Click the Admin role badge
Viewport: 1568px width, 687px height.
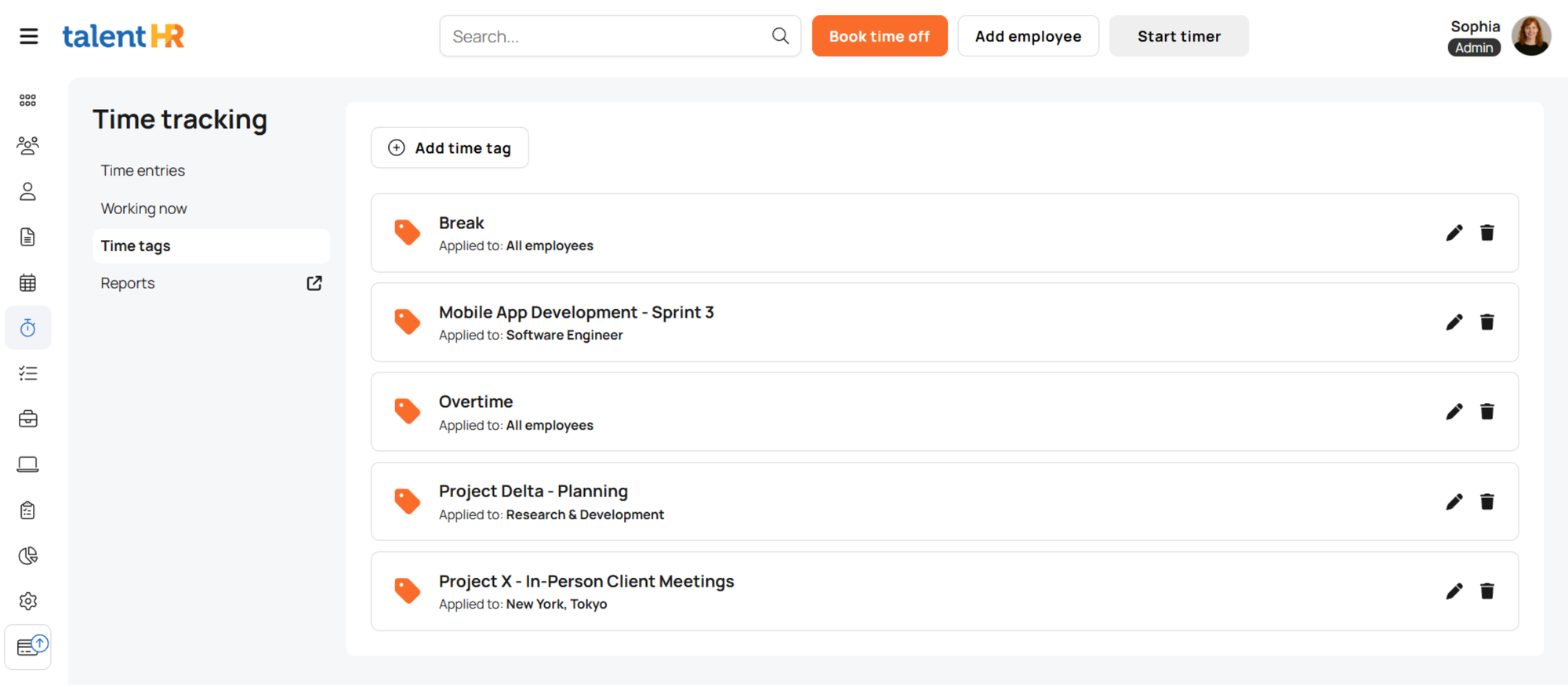[1474, 48]
